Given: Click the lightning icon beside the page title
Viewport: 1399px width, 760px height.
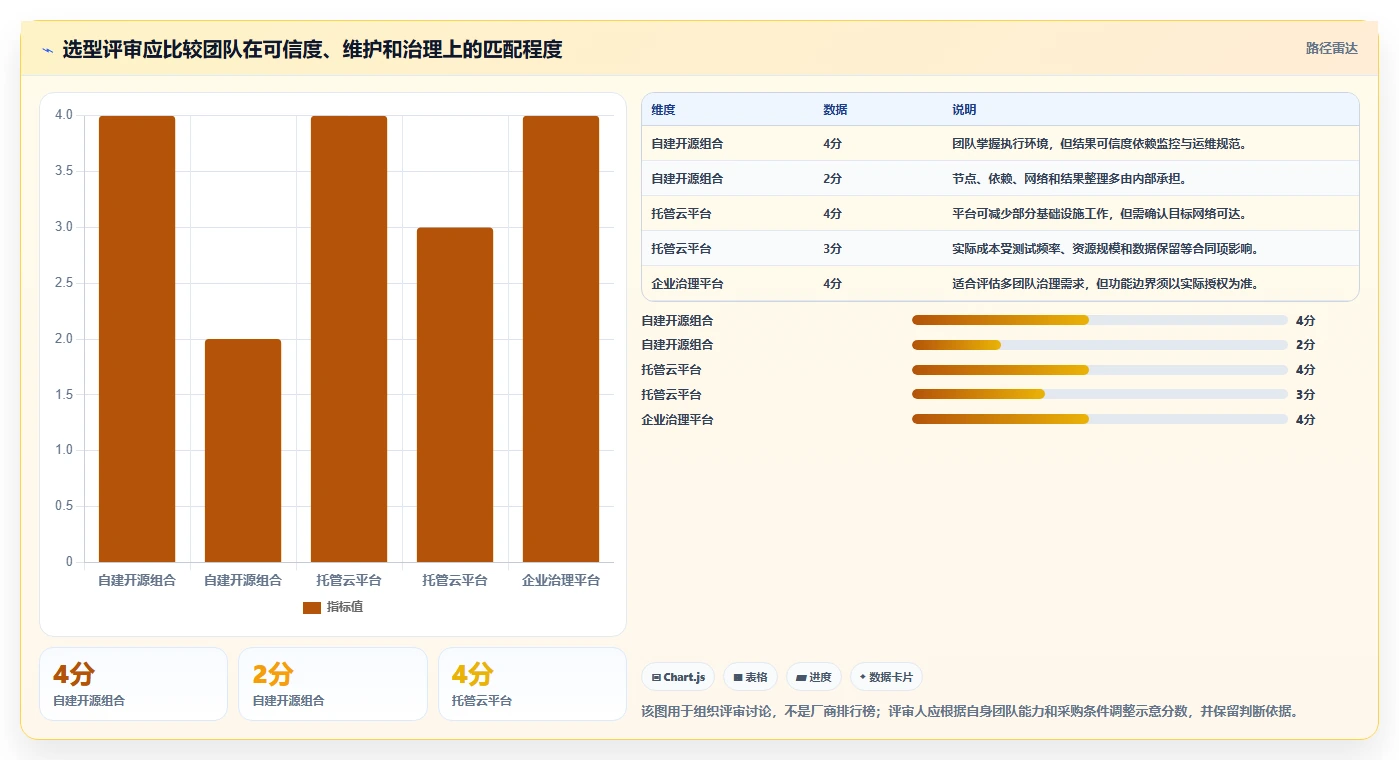Looking at the screenshot, I should [x=48, y=50].
